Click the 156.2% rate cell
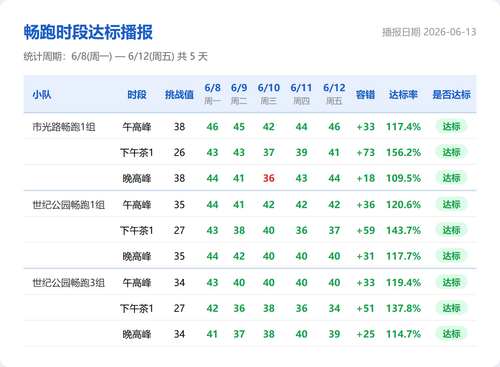The width and height of the screenshot is (500, 367). pyautogui.click(x=403, y=152)
